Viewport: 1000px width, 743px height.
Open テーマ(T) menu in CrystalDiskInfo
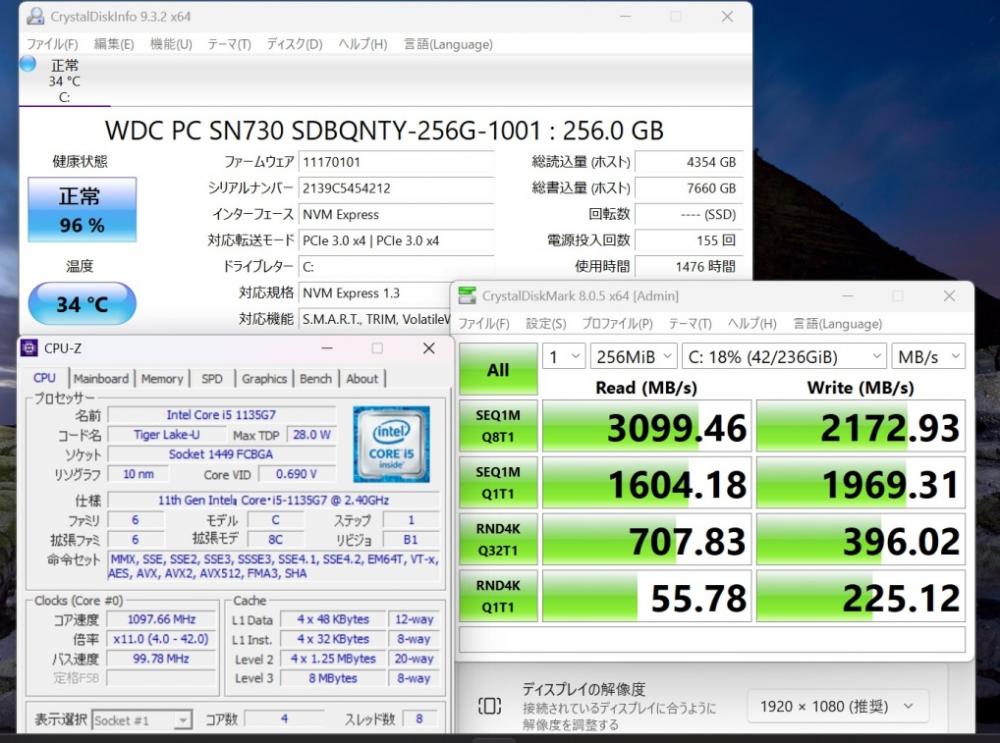coord(229,44)
